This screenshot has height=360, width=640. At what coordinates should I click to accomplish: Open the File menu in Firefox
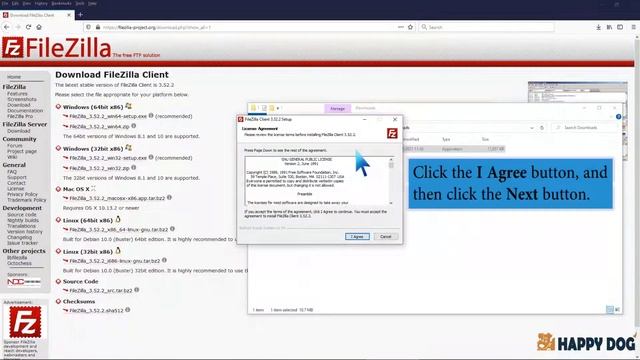5,3
